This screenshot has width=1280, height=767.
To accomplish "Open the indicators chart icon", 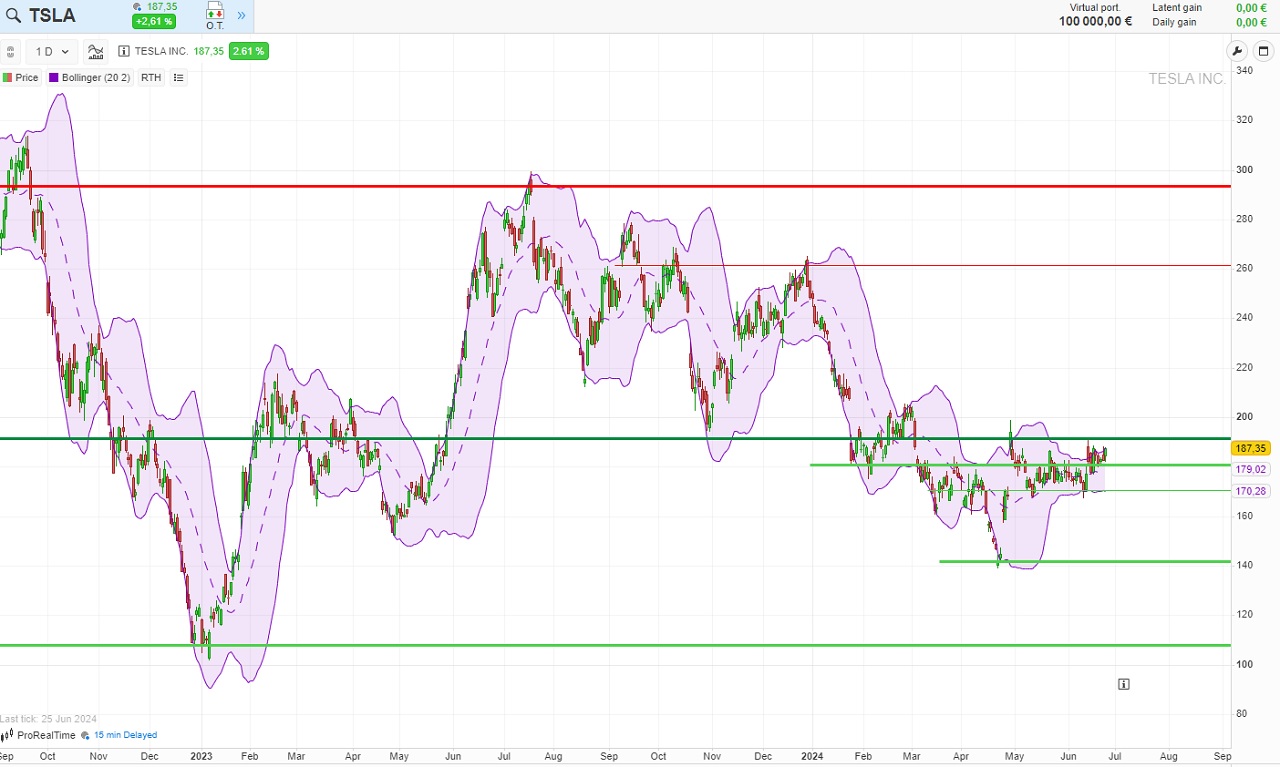I will tap(96, 51).
